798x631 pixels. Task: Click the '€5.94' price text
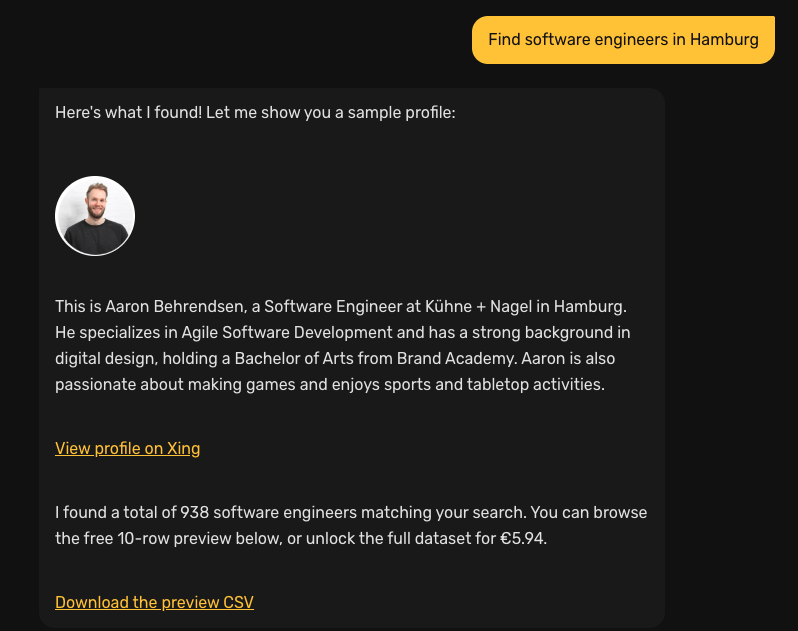point(523,538)
